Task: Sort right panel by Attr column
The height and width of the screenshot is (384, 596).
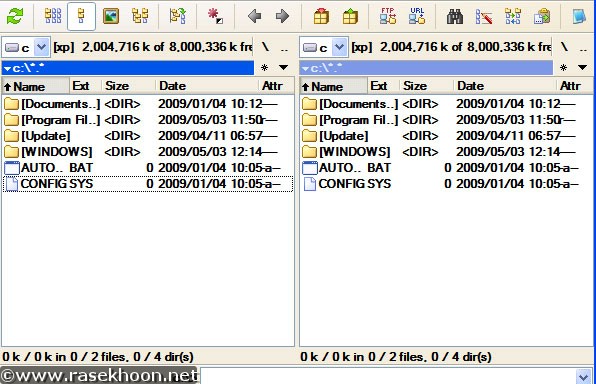Action: point(574,86)
